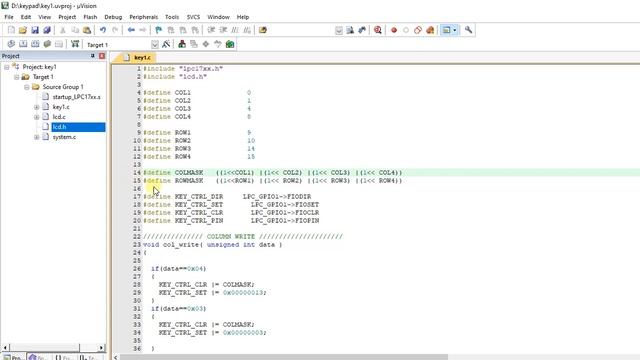Insert a bookmark with the flag icon

tap(159, 30)
